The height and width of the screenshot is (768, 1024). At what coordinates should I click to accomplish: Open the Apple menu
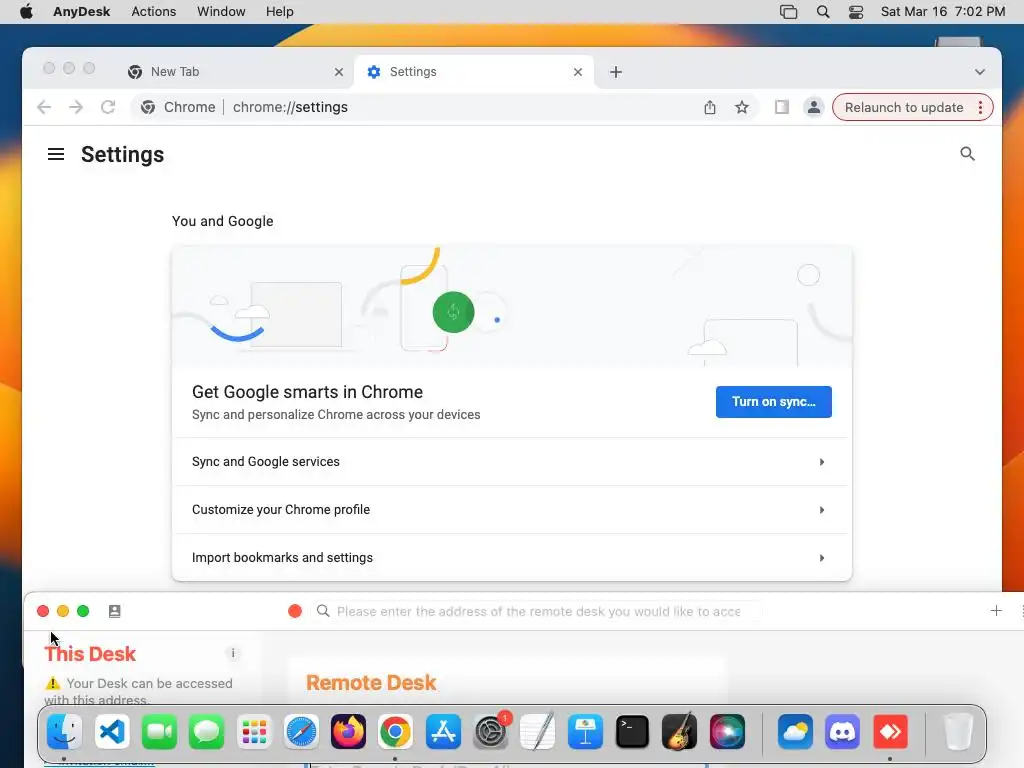tap(26, 12)
